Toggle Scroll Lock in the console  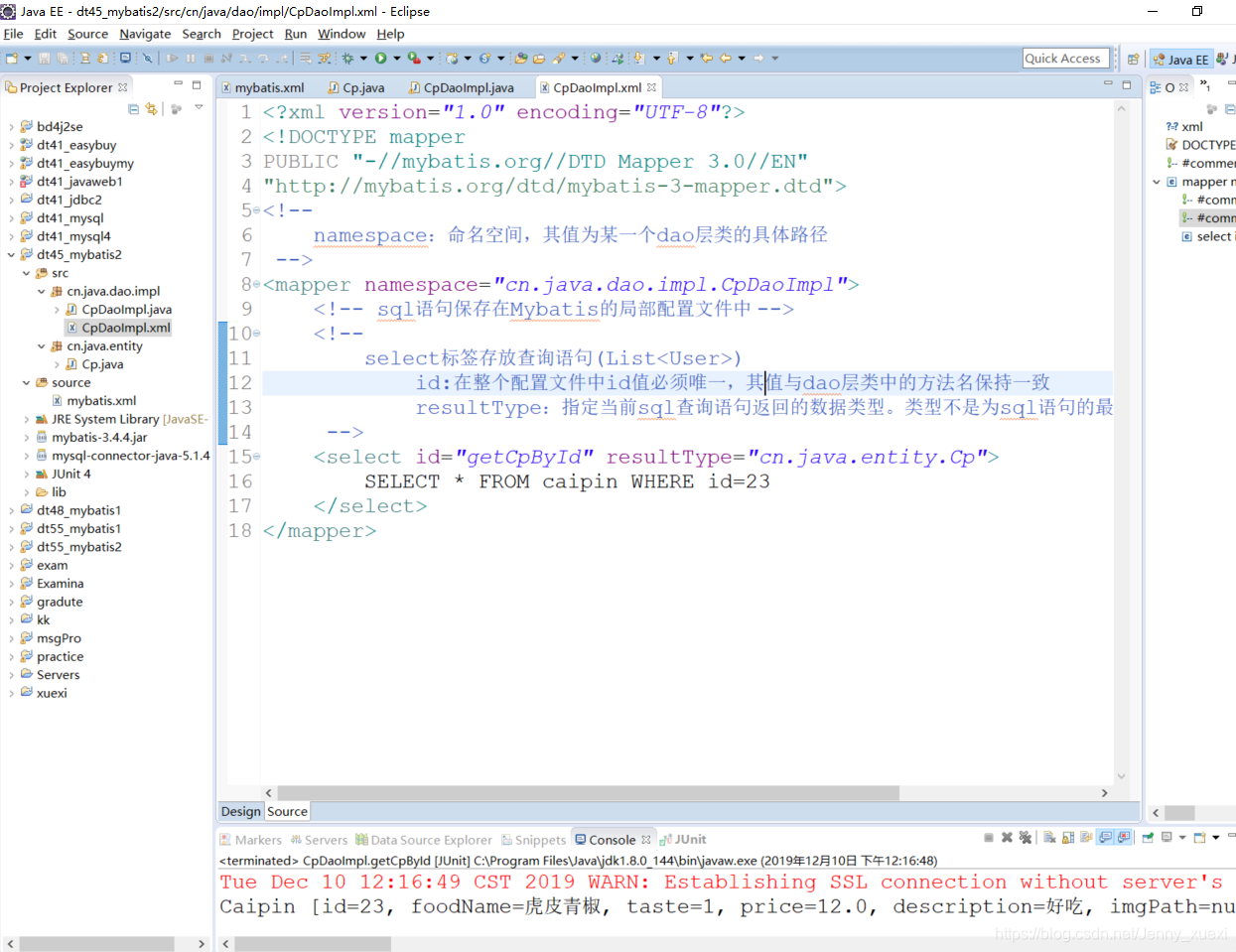(1068, 838)
